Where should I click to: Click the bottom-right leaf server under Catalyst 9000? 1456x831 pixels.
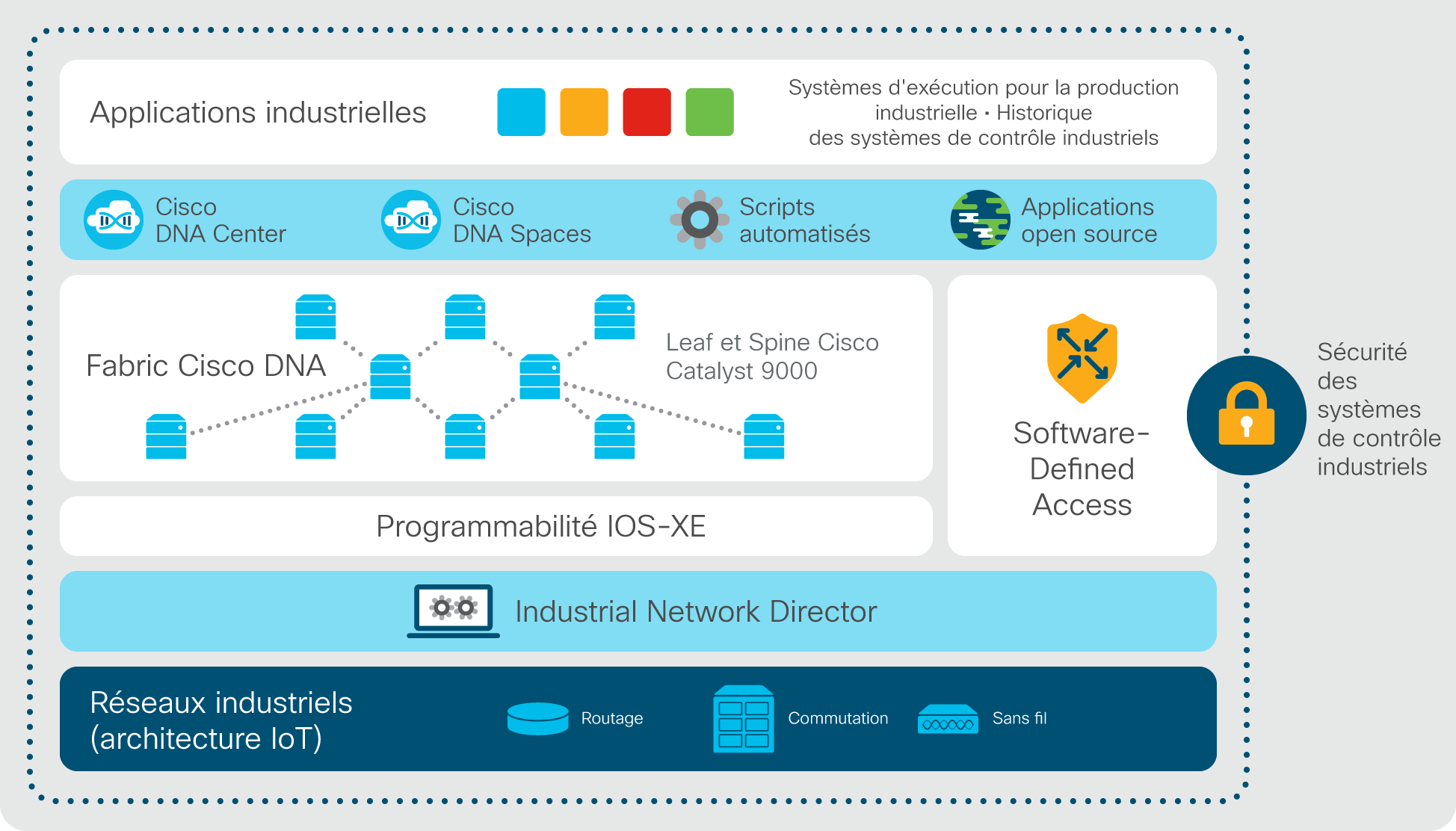tap(764, 436)
